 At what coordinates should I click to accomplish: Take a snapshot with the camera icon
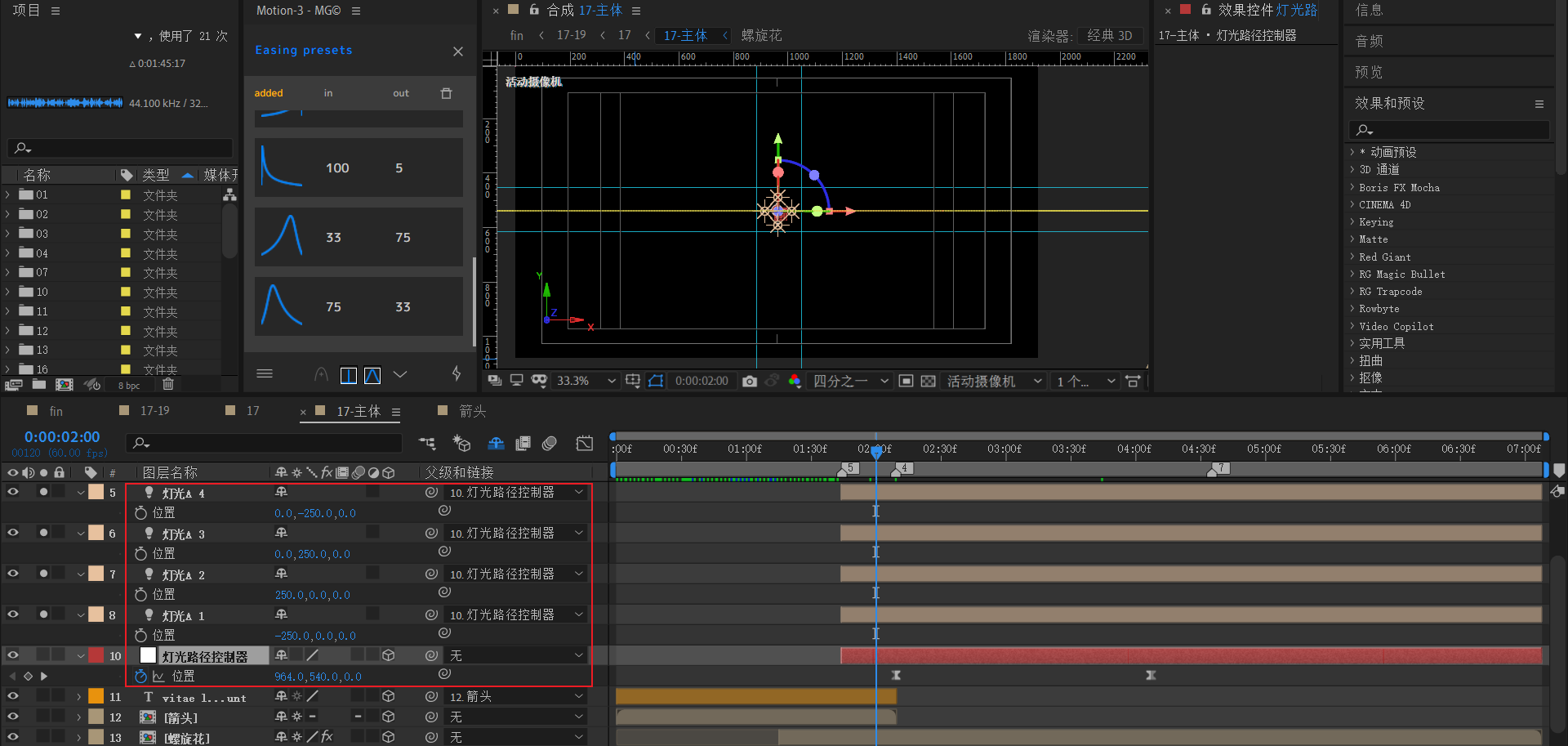pos(750,381)
